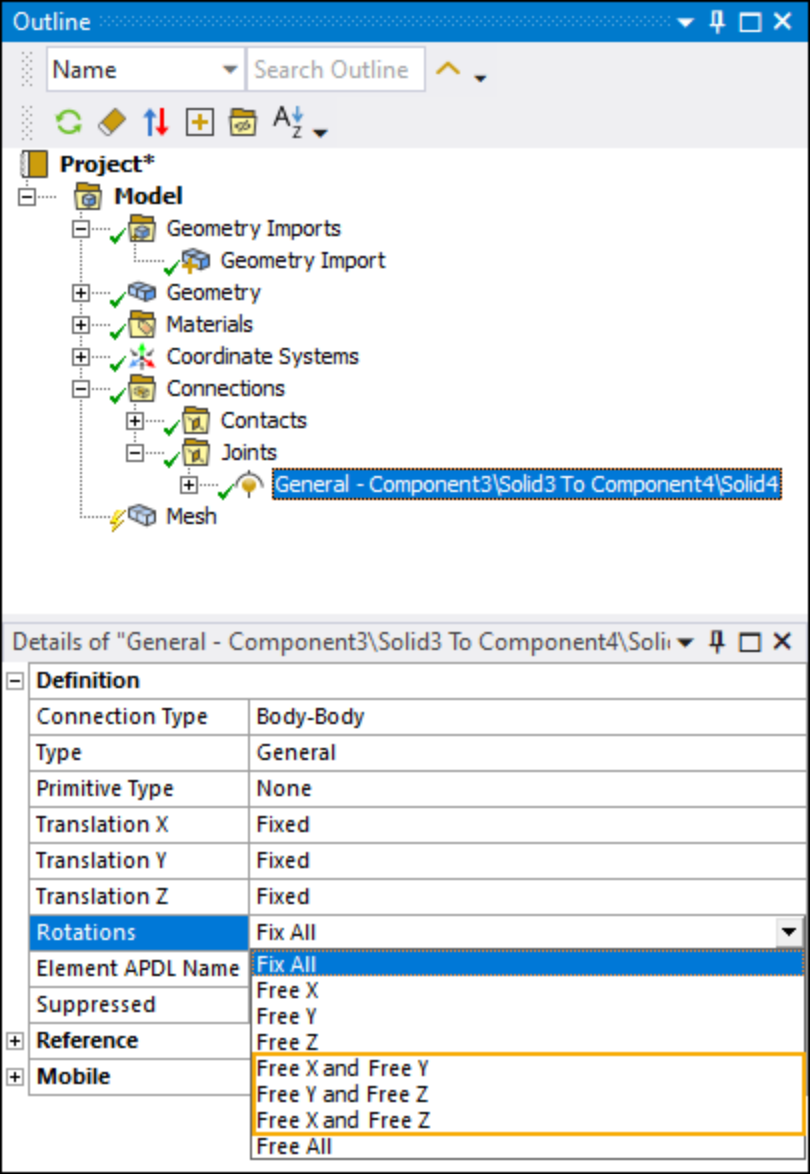This screenshot has width=810, height=1175.
Task: Click the eraser icon in Outline toolbar
Action: point(112,121)
